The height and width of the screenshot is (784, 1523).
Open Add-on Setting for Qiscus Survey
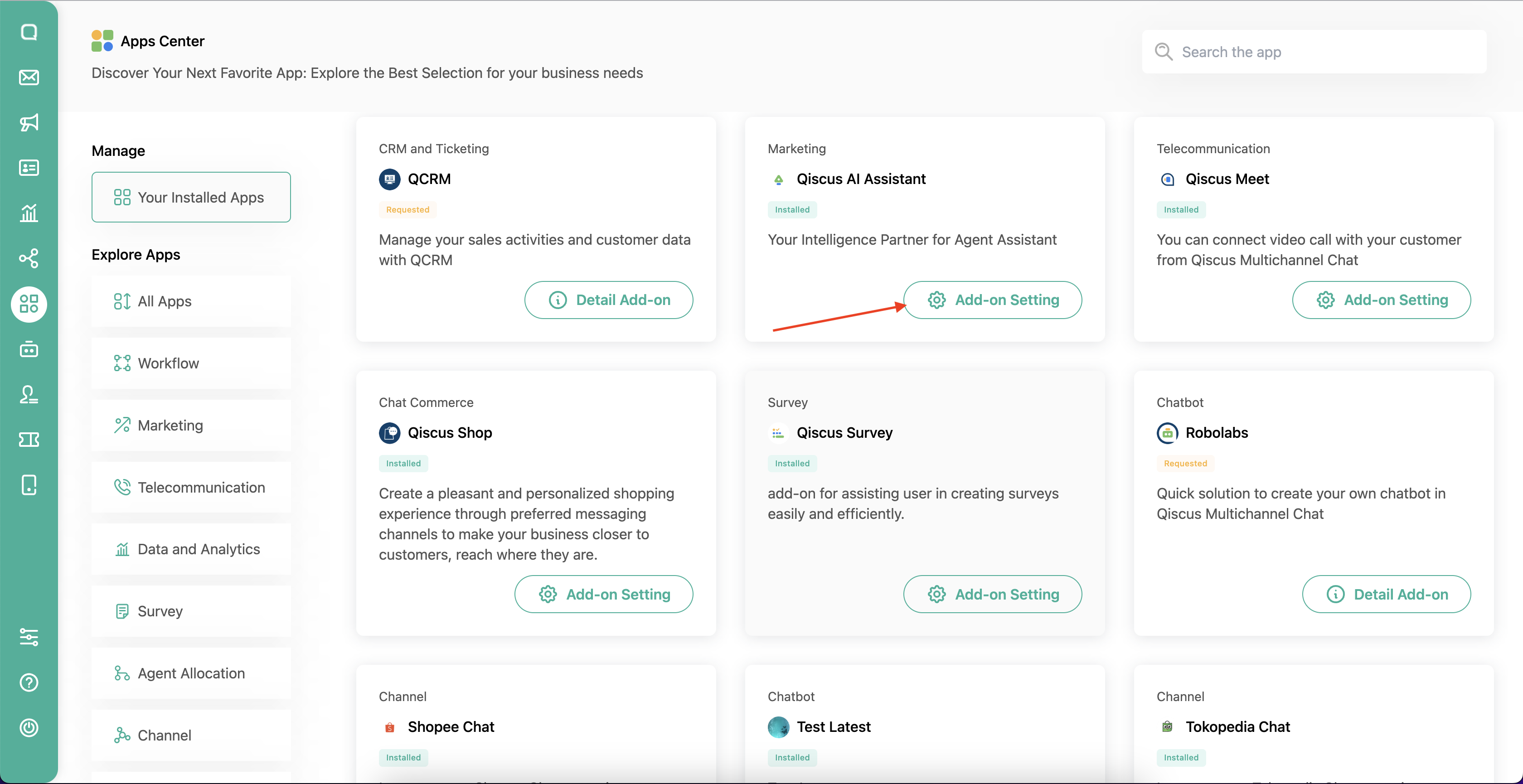(x=993, y=594)
